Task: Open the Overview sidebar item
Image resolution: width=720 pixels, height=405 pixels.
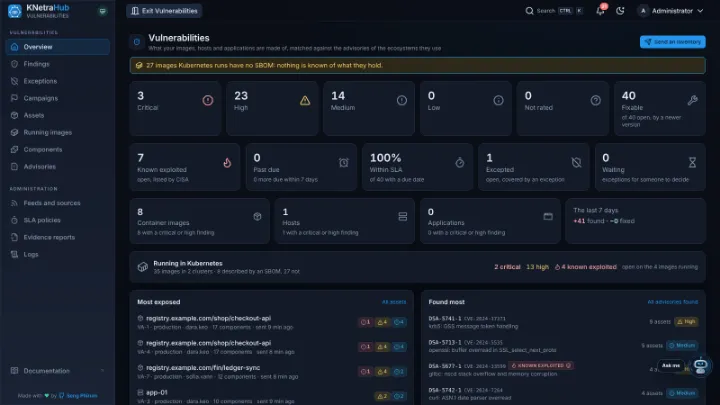Action: (57, 47)
